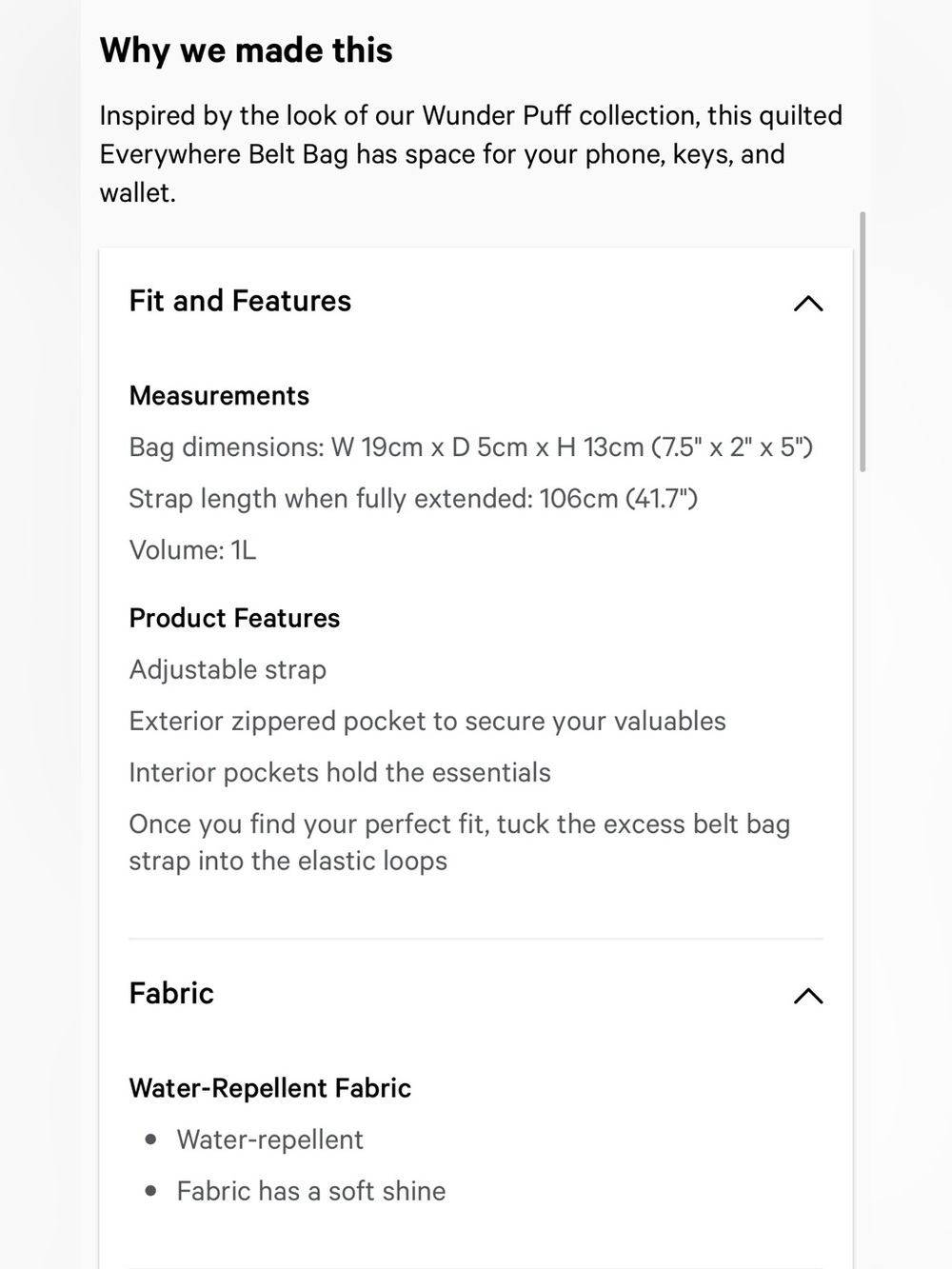Viewport: 952px width, 1269px height.
Task: Click the Bag dimensions line
Action: pyautogui.click(x=471, y=447)
